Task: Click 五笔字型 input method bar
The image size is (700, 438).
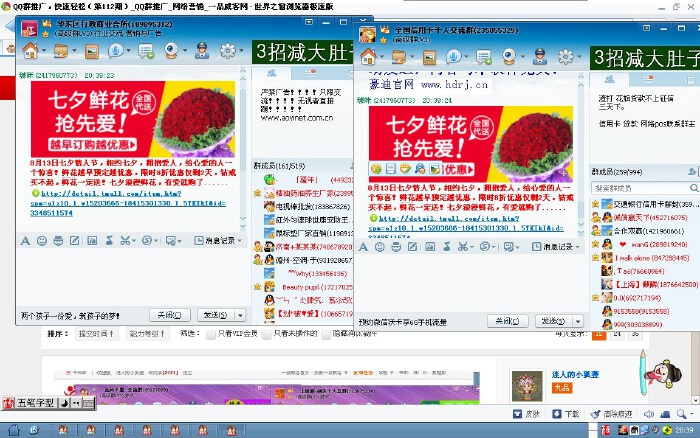Action: click(x=48, y=403)
